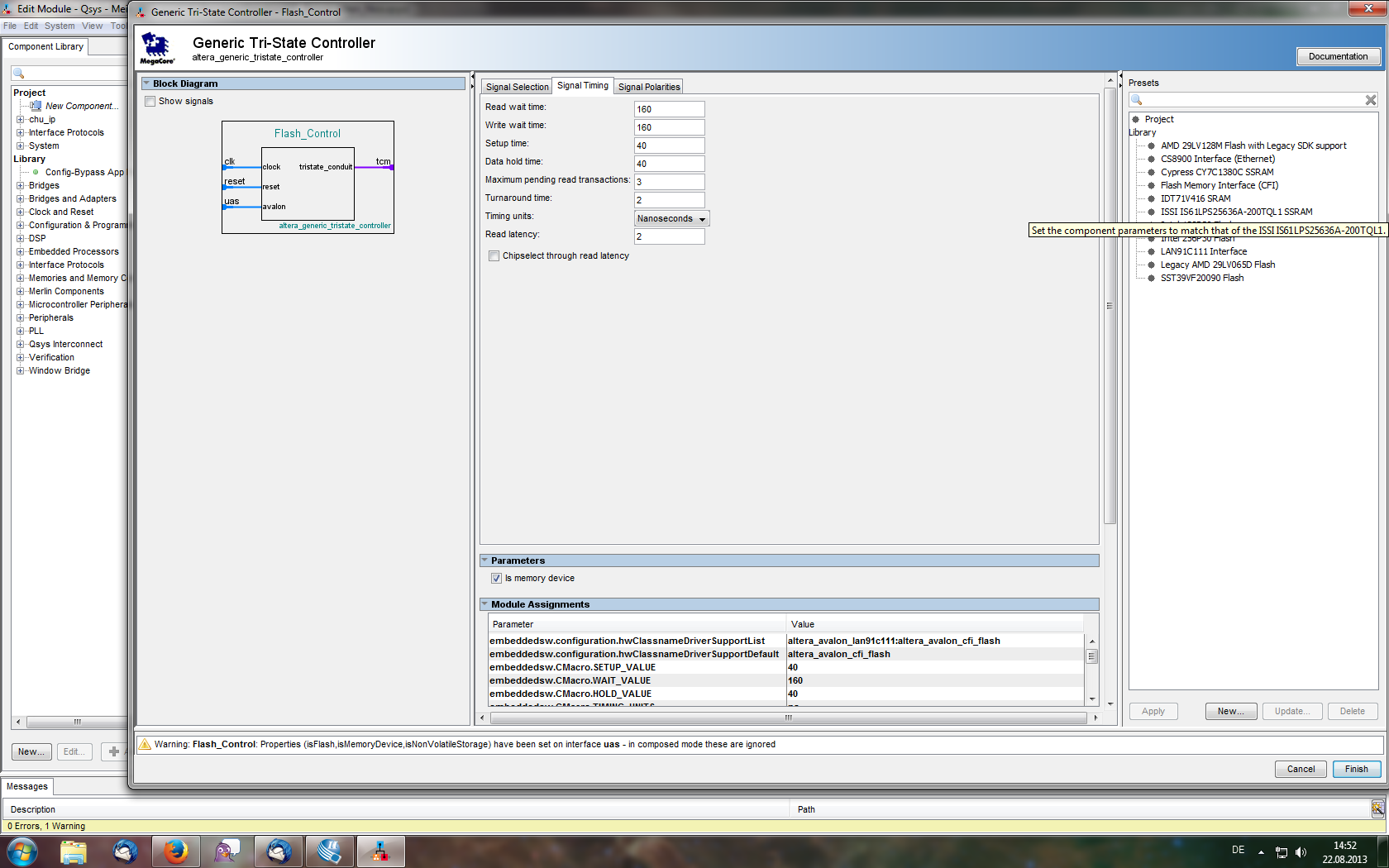Click the horizontal scrollbar under the parameter pane
This screenshot has height=868, width=1389.
pyautogui.click(x=788, y=718)
